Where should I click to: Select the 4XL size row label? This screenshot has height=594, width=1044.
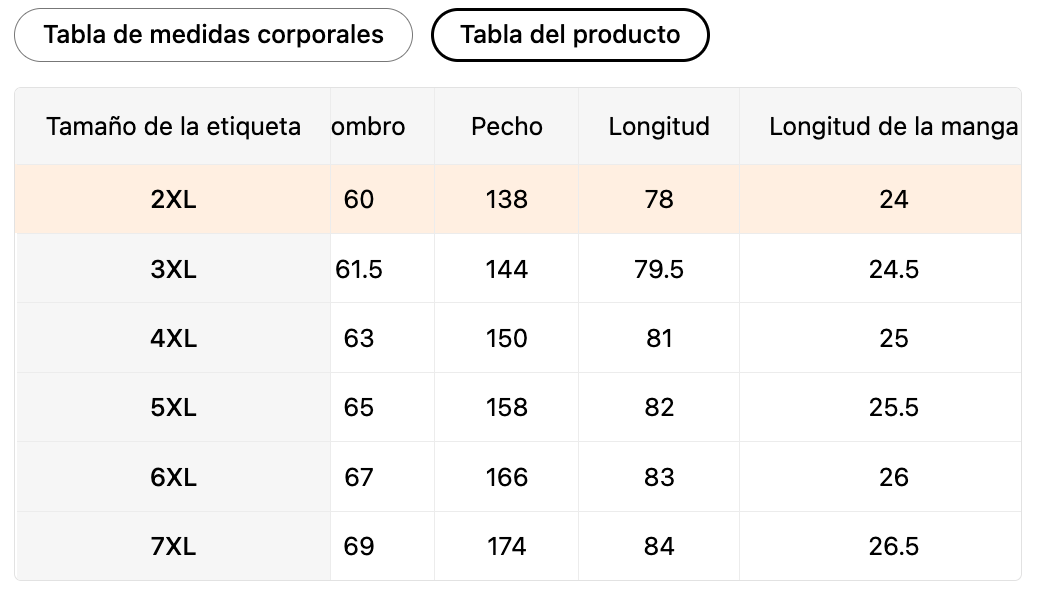[x=173, y=338]
